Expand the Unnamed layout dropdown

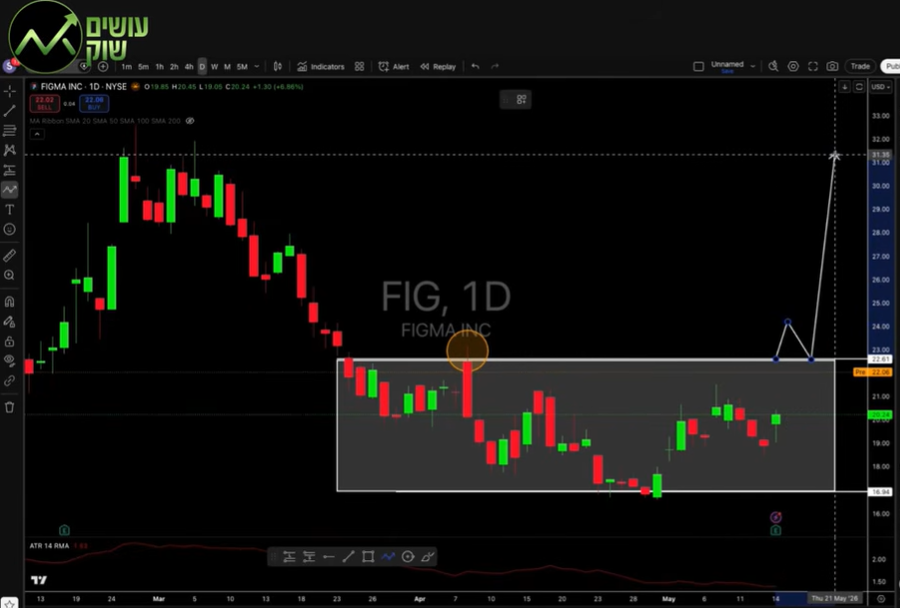click(752, 67)
